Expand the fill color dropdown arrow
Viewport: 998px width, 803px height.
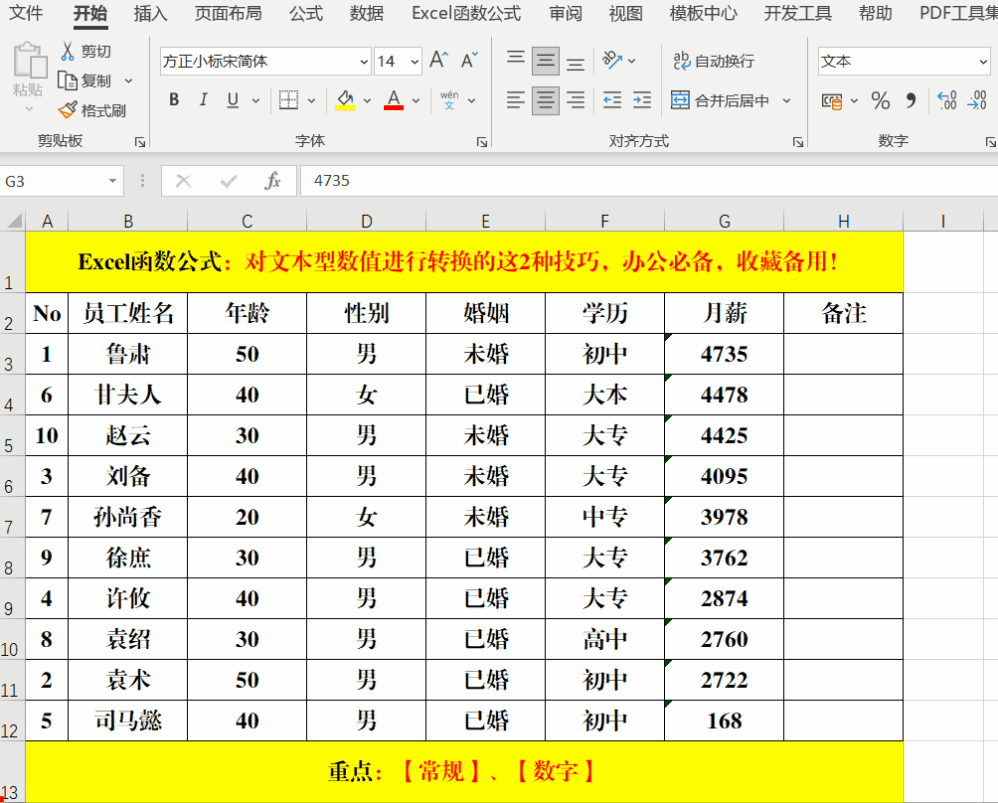coord(367,101)
